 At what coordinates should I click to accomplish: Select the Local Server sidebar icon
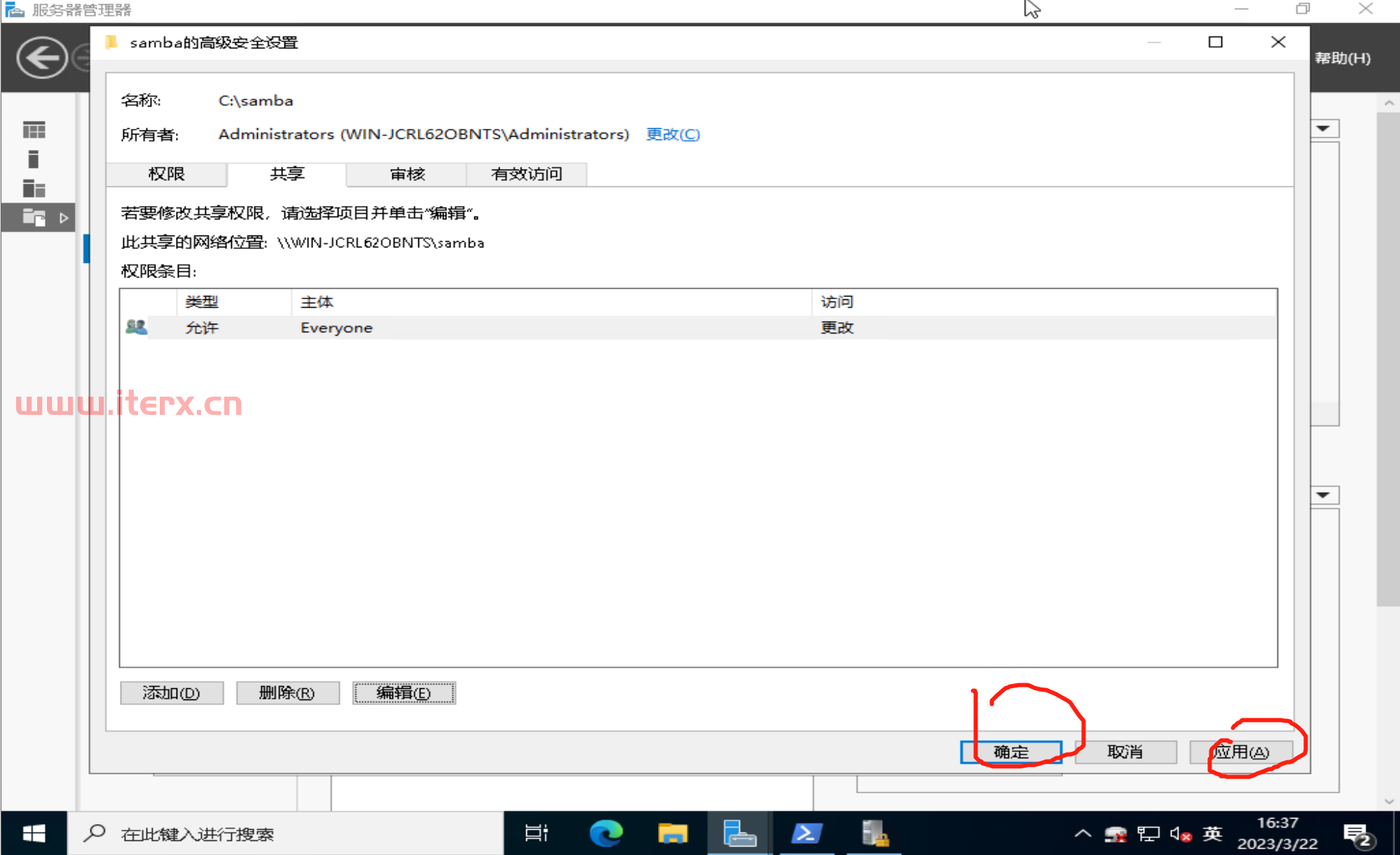[33, 159]
